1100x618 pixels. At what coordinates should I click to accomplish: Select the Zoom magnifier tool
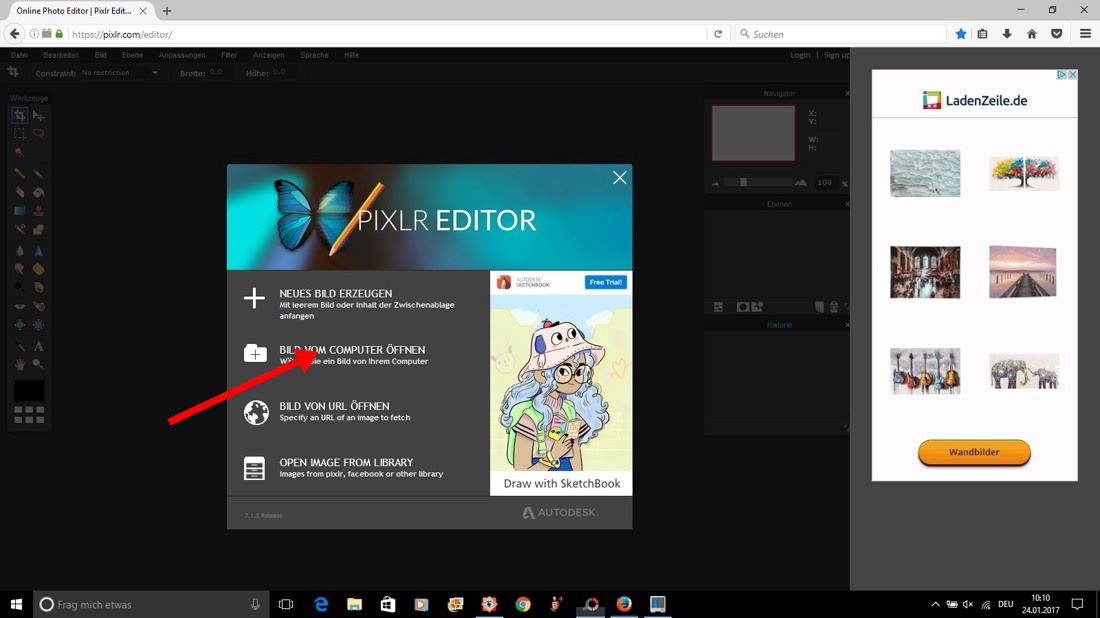(x=39, y=364)
